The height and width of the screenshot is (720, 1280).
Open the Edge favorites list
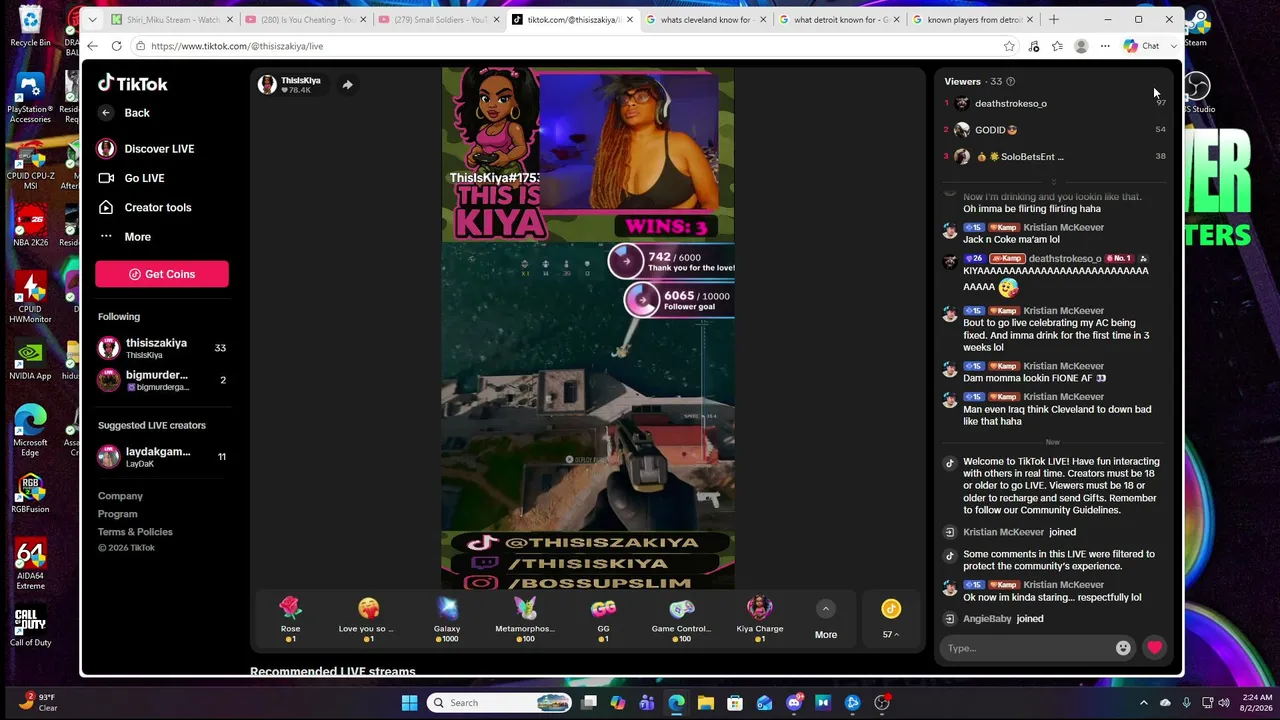point(1057,46)
